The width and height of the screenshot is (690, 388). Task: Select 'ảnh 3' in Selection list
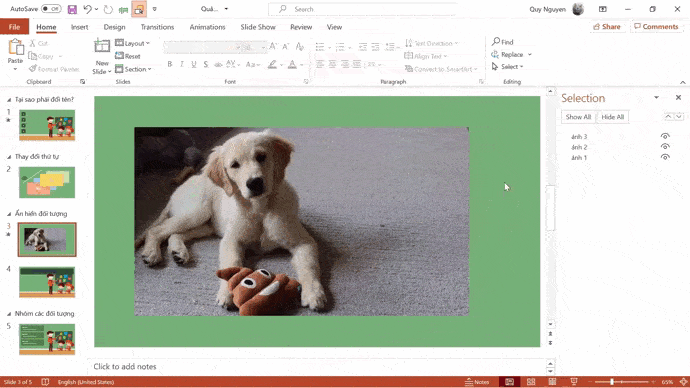[x=579, y=137]
